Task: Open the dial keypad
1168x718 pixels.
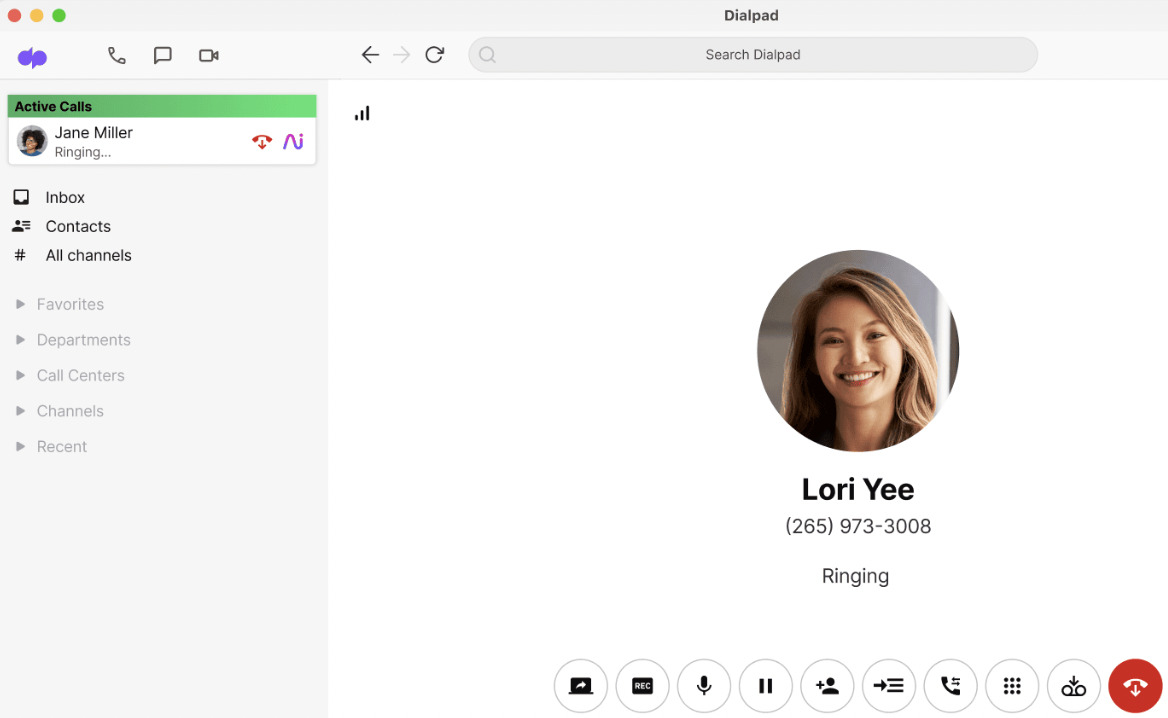Action: pyautogui.click(x=1012, y=686)
